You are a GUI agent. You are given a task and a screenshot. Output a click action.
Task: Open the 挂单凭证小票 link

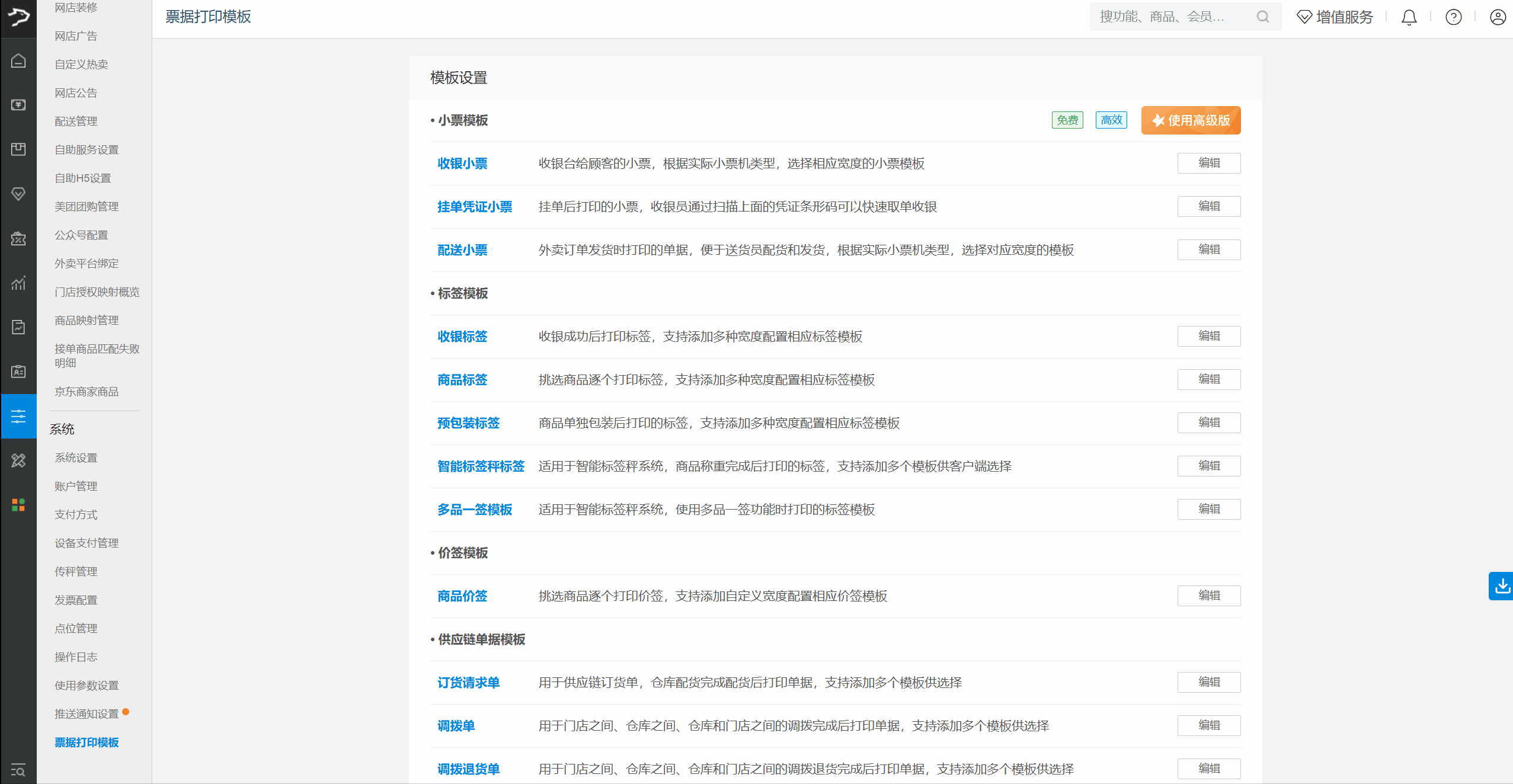point(475,207)
